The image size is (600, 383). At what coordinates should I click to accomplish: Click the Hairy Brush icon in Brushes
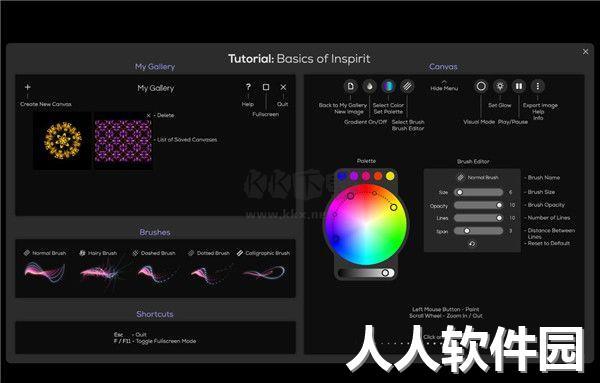82,253
